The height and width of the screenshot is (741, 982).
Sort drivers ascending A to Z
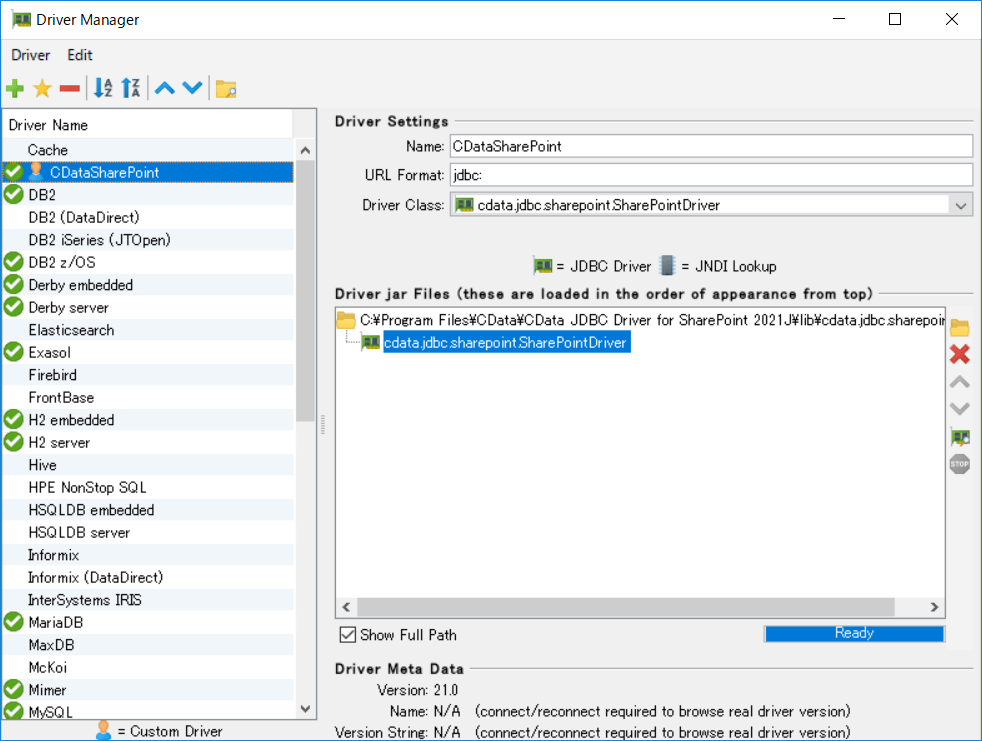point(102,89)
